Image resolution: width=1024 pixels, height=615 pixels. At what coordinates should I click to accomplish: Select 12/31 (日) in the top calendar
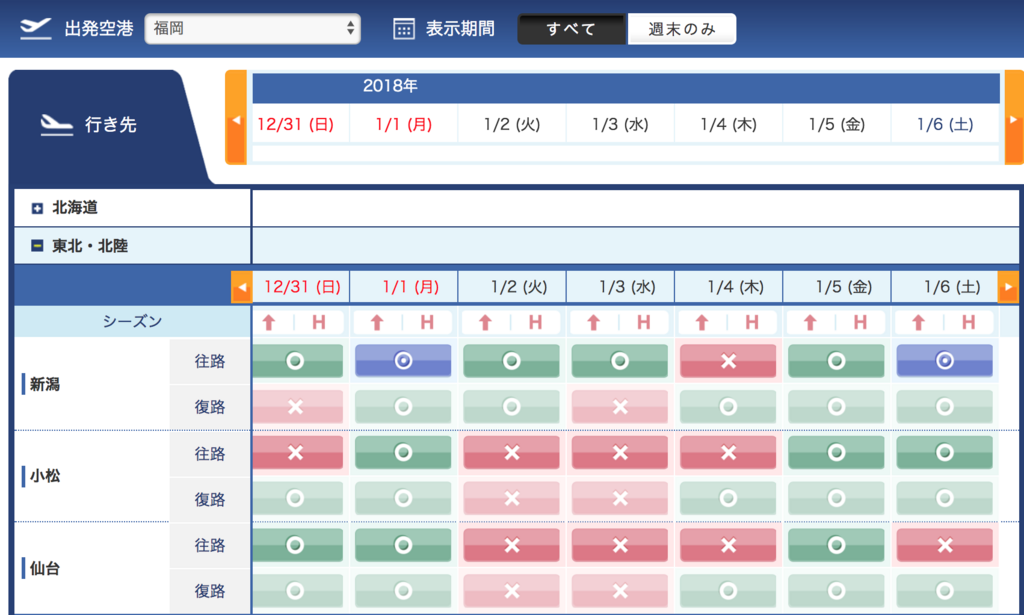pos(296,124)
